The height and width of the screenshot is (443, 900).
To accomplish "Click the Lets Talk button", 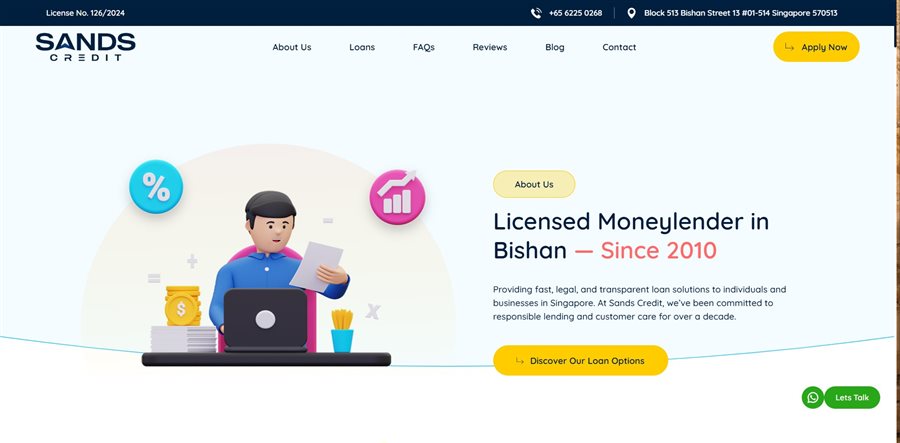I will 852,397.
